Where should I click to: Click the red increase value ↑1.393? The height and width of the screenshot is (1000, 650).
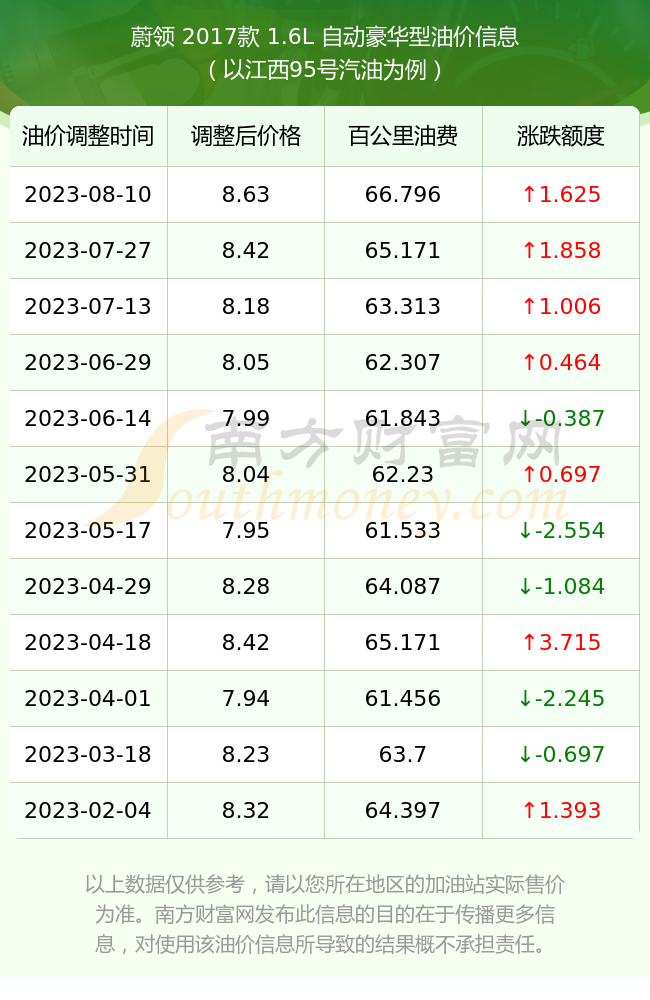click(x=561, y=811)
